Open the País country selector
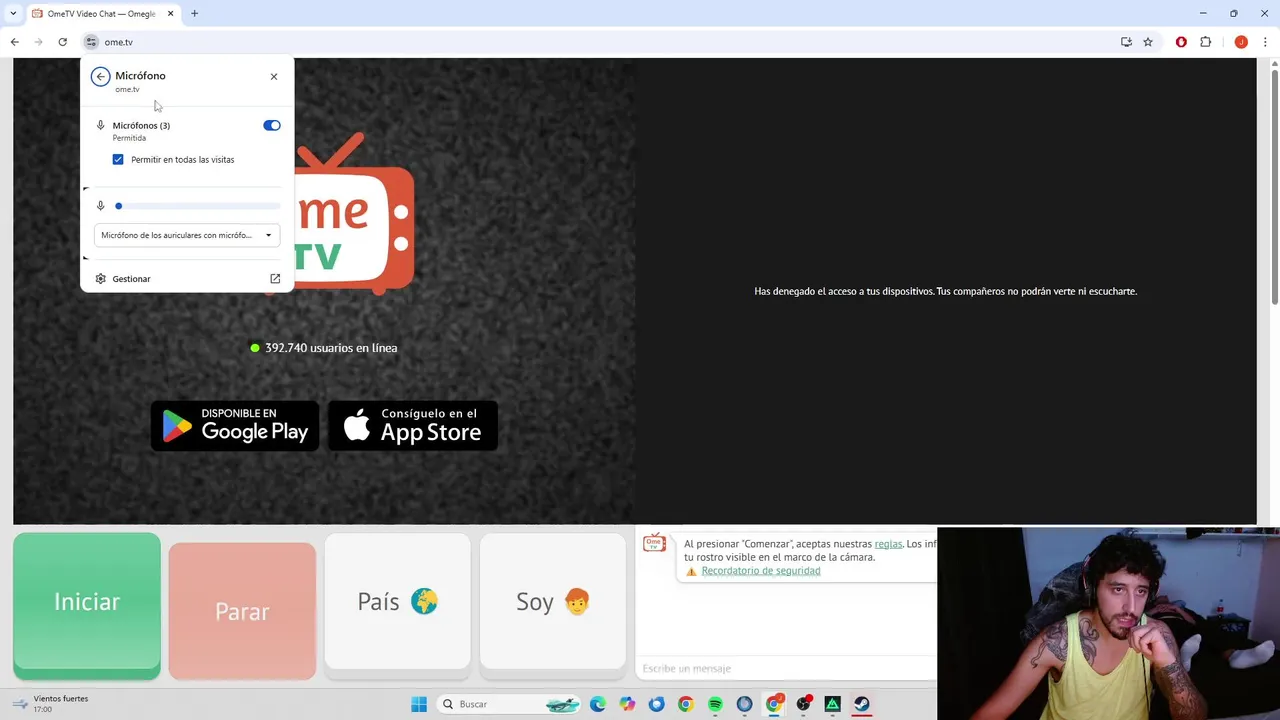 [397, 601]
